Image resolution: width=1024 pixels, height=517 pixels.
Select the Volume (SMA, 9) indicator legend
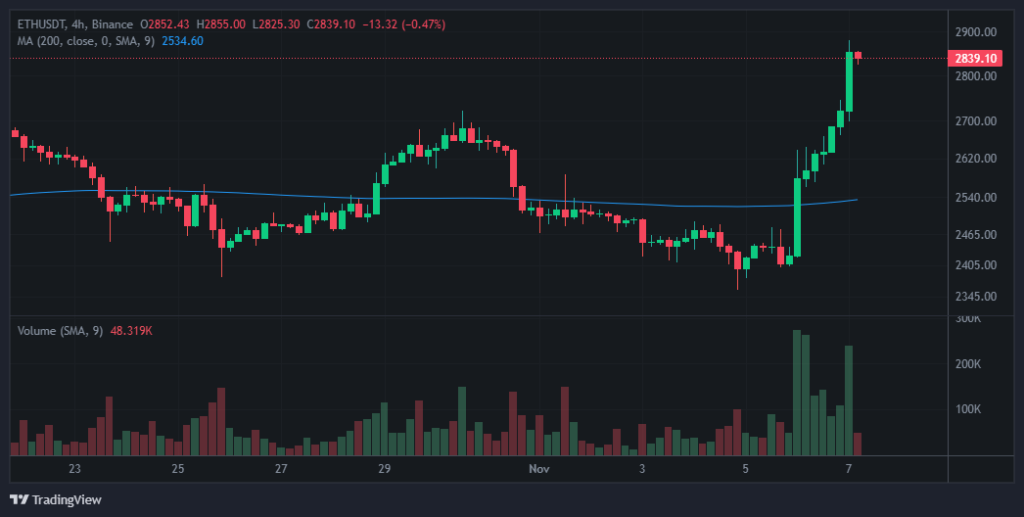(61, 331)
